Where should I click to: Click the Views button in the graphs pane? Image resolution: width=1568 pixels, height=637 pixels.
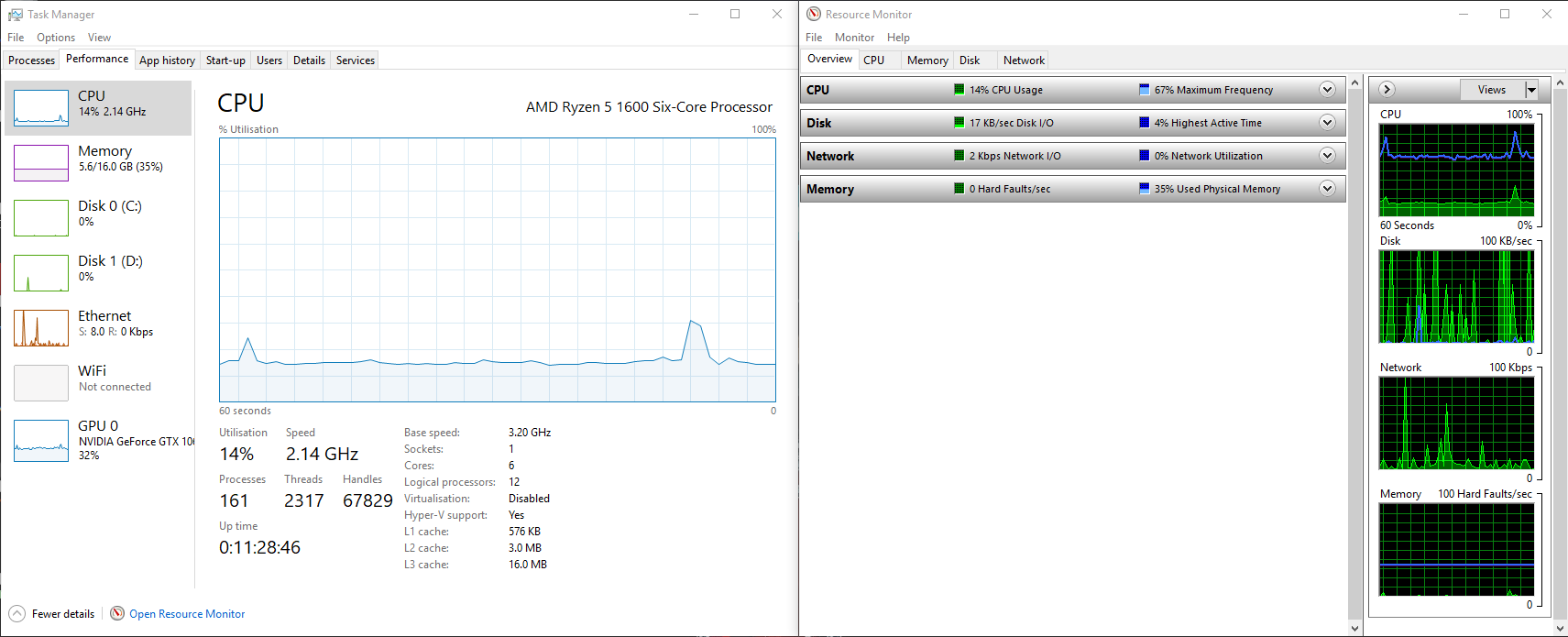(1492, 89)
